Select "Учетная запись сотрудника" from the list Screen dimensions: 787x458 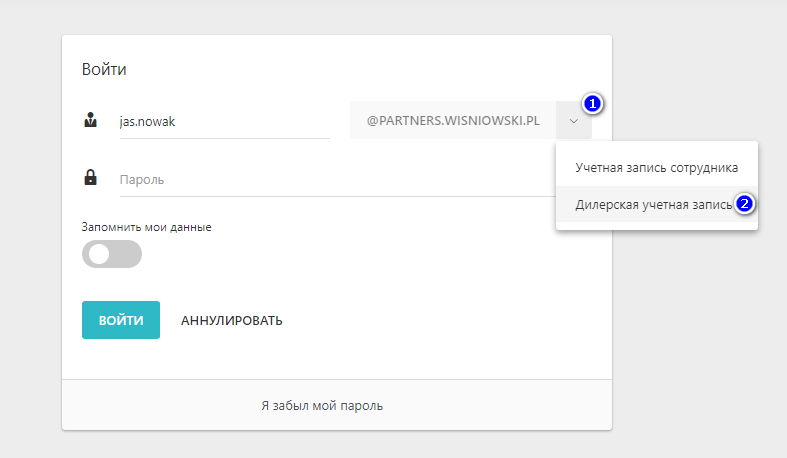(656, 167)
